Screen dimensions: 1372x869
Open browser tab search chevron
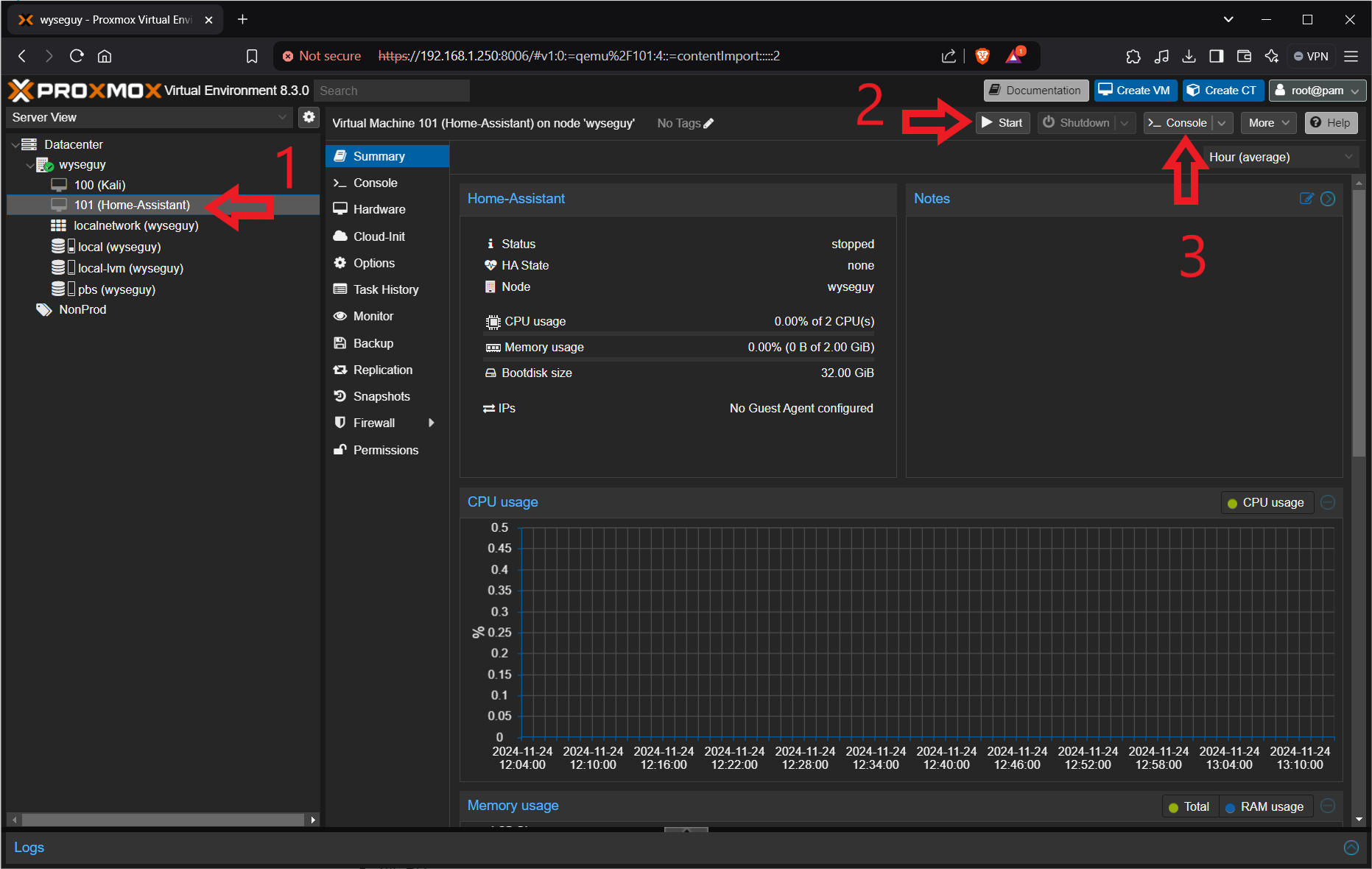pos(1228,19)
